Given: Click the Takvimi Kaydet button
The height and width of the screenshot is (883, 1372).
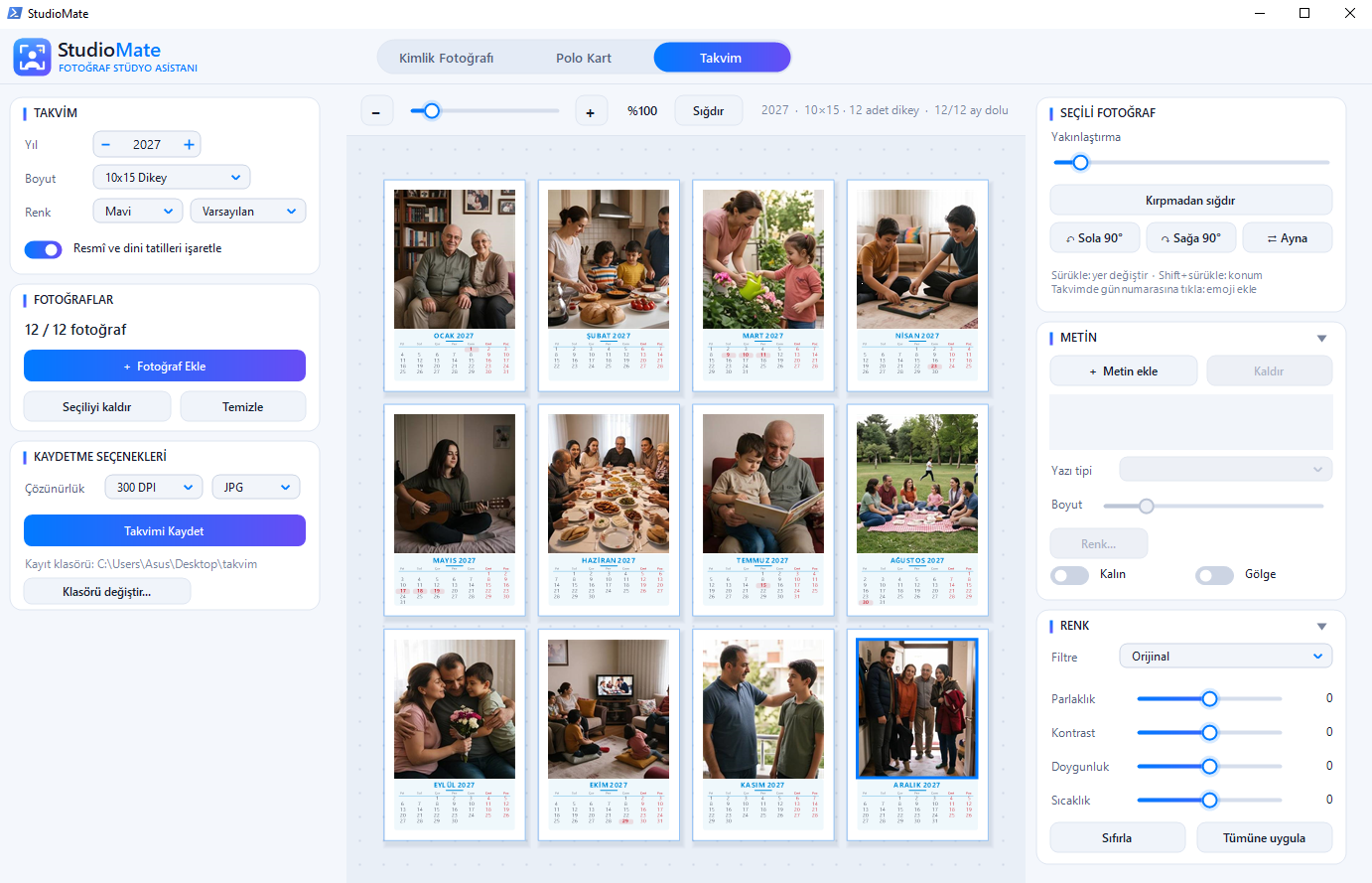Looking at the screenshot, I should tap(165, 531).
